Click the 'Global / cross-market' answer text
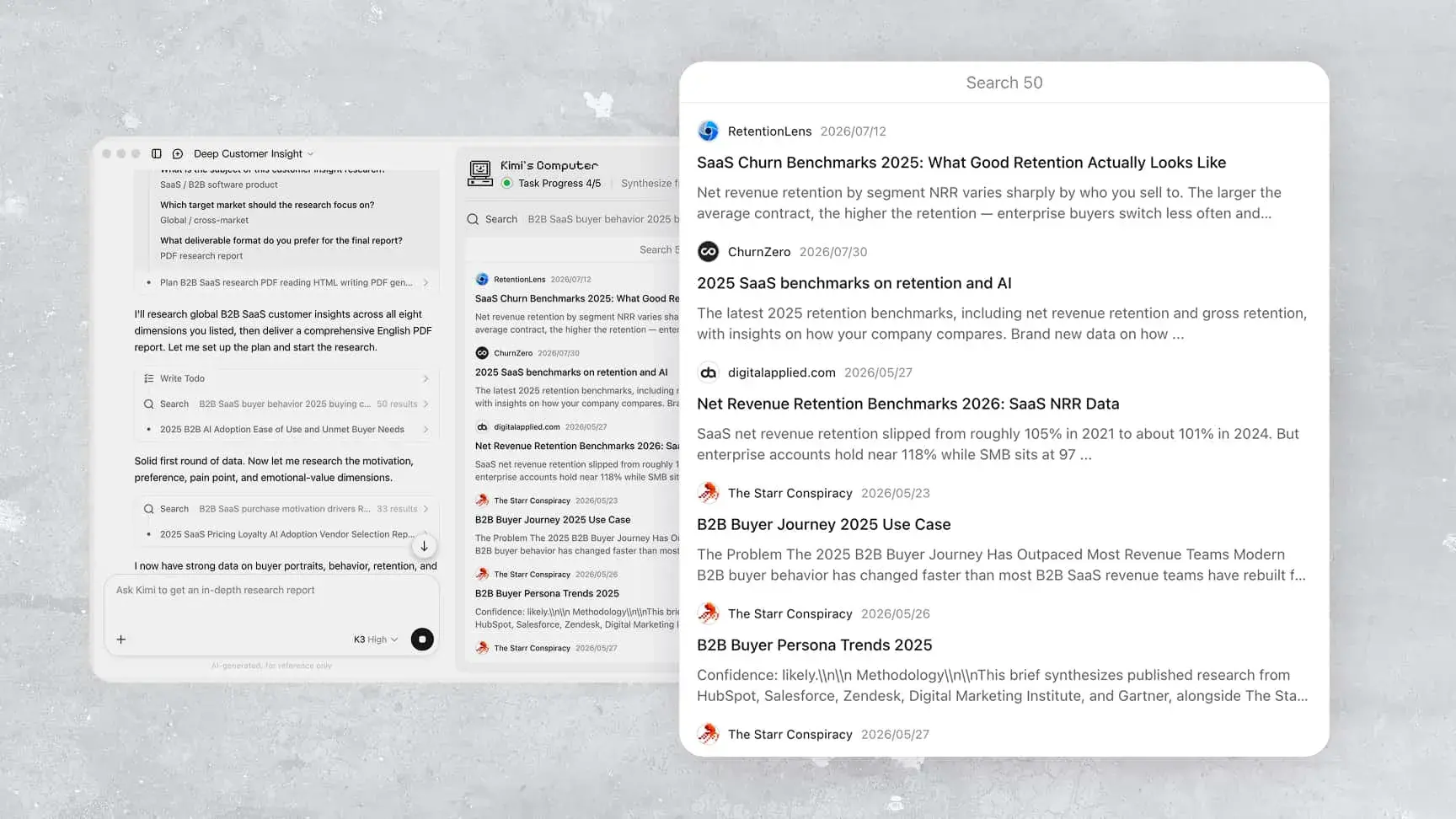 (204, 220)
